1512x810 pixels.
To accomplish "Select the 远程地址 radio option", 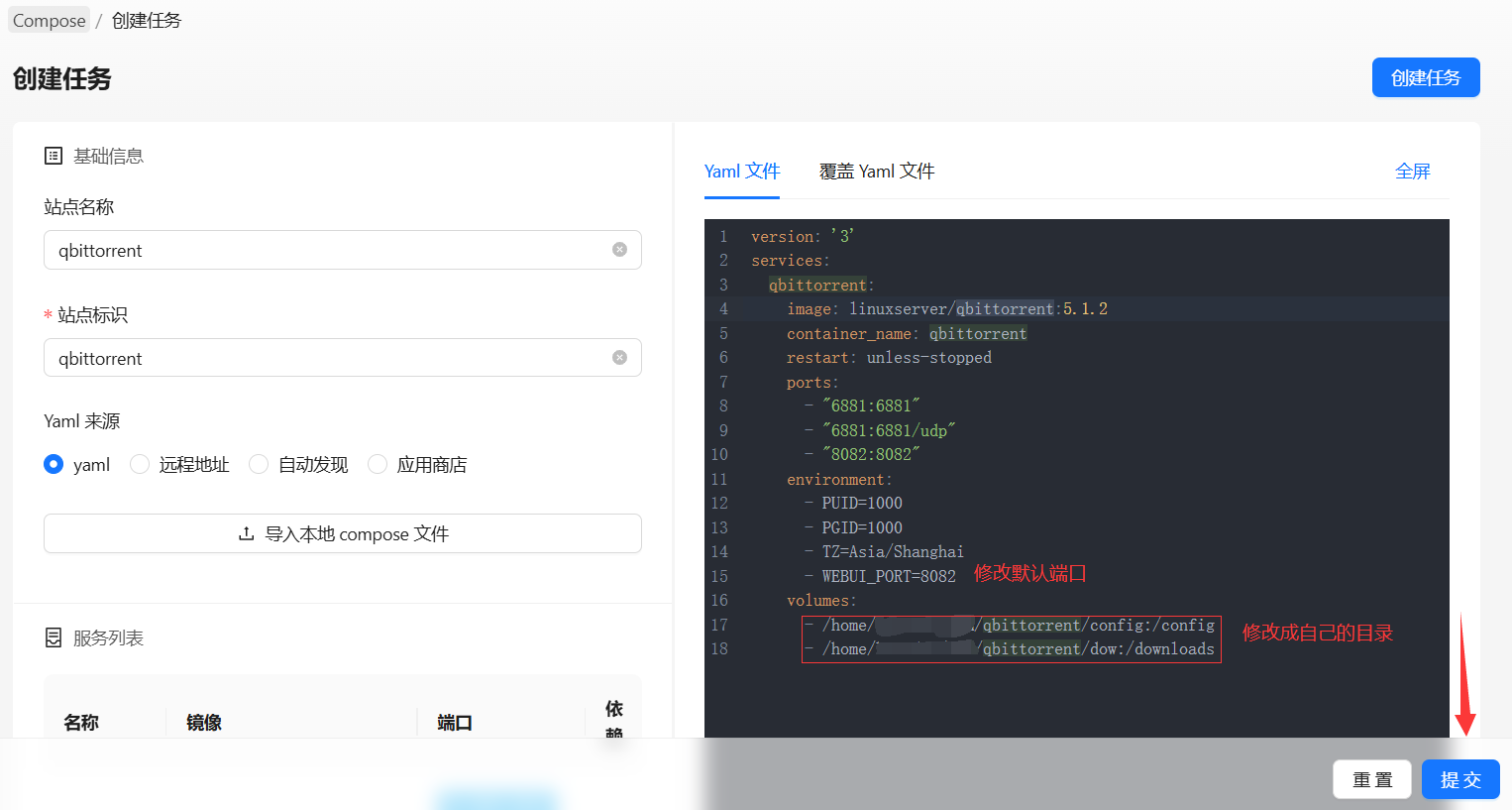I will coord(140,464).
